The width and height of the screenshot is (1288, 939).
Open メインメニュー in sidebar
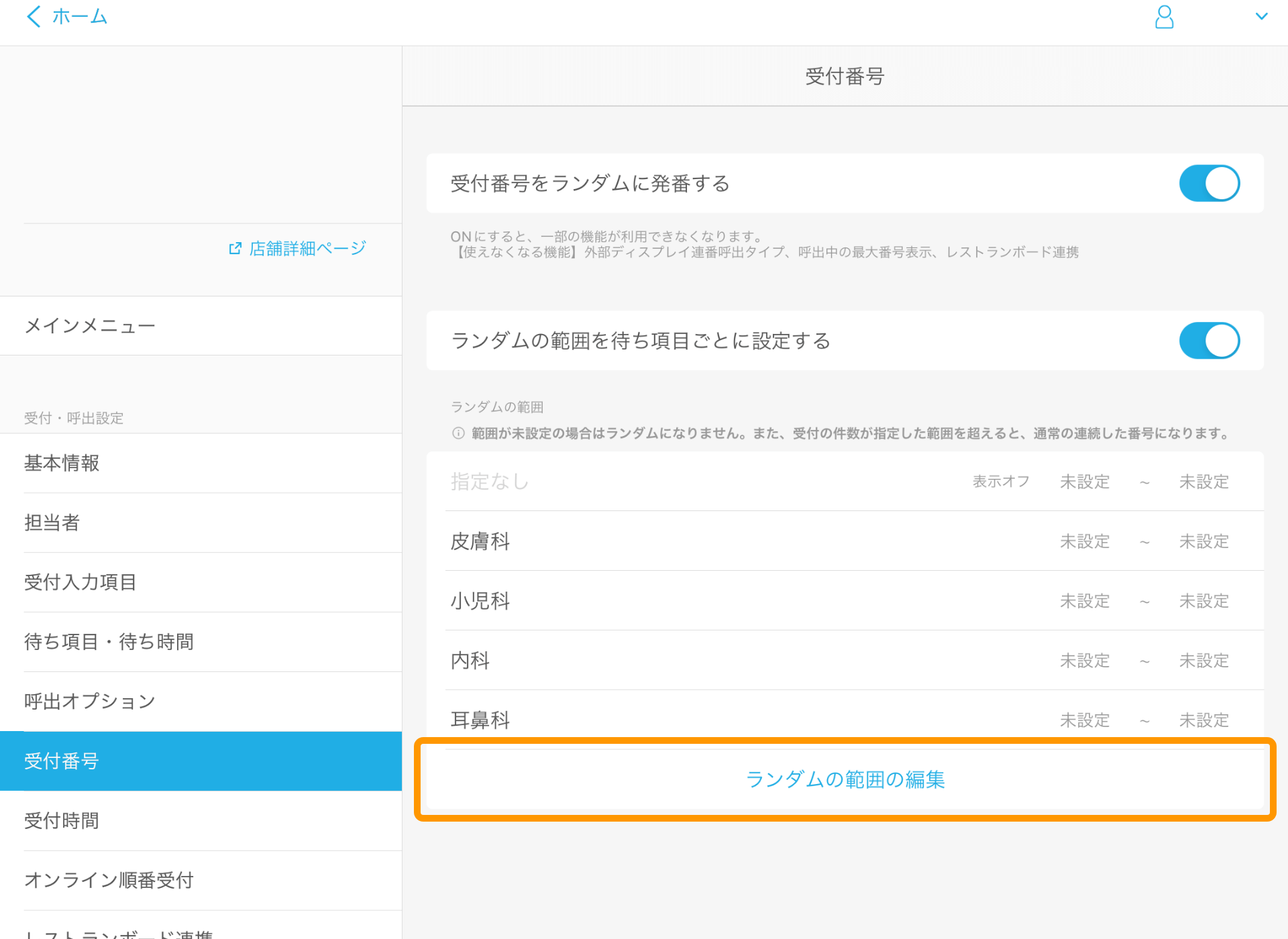coord(201,326)
